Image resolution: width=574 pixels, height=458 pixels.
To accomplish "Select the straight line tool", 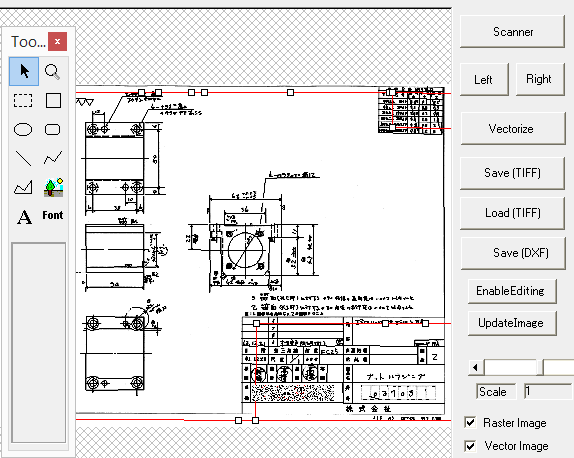I will [x=23, y=158].
